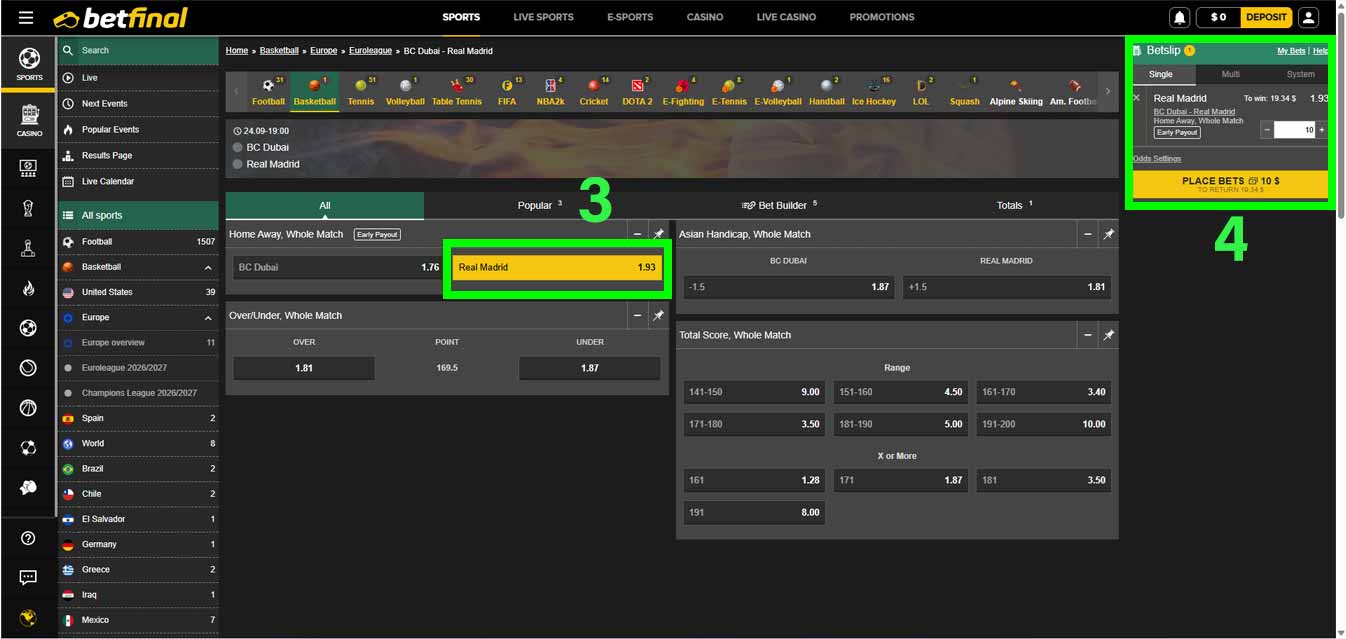1346x639 pixels.
Task: Collapse the Over/Under, Whole Match market
Action: pyautogui.click(x=637, y=315)
